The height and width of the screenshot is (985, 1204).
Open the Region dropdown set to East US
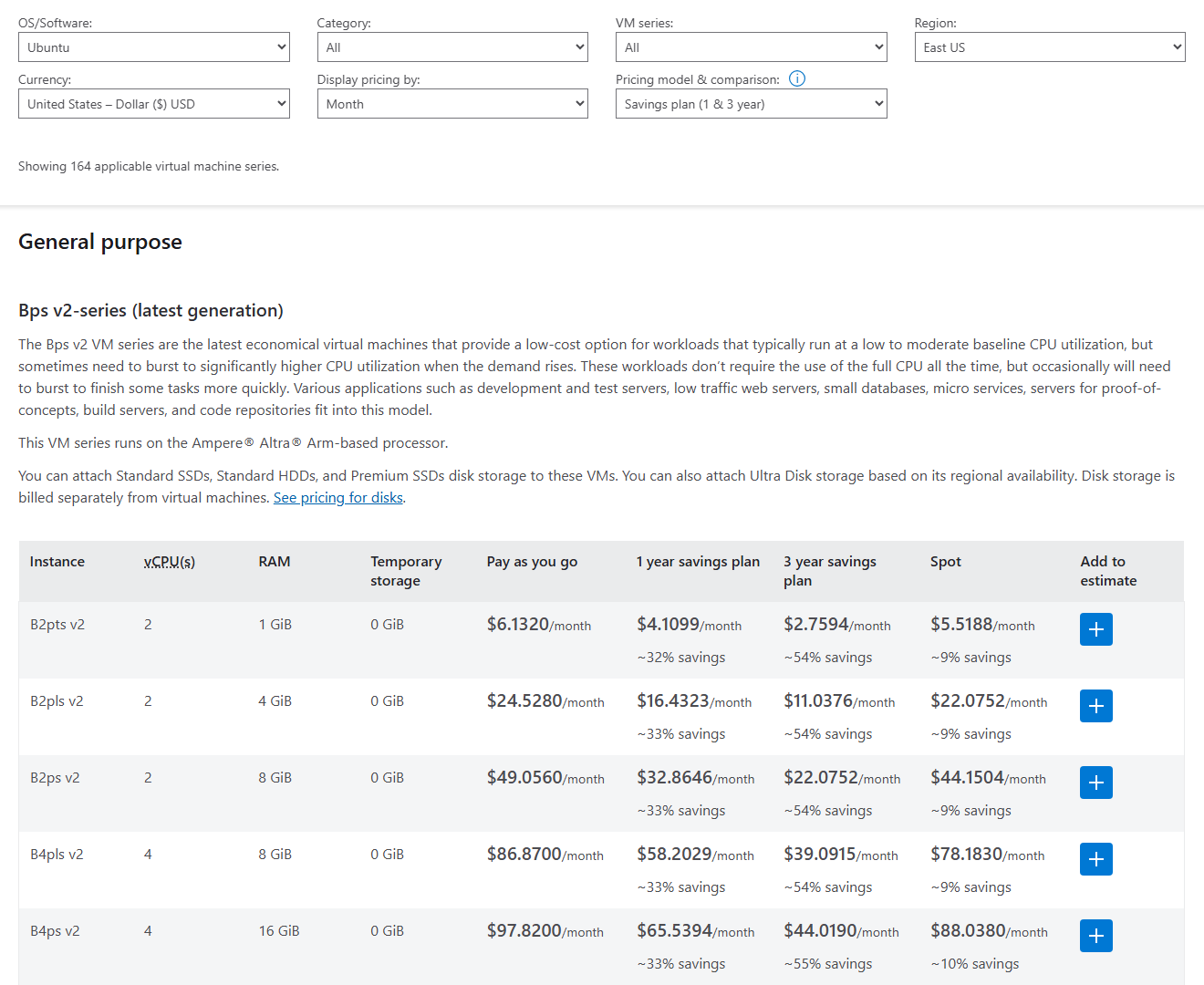(1050, 47)
